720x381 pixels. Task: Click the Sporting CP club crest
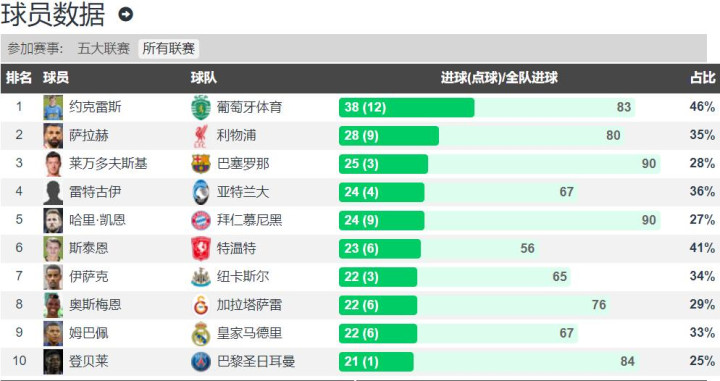click(x=201, y=107)
